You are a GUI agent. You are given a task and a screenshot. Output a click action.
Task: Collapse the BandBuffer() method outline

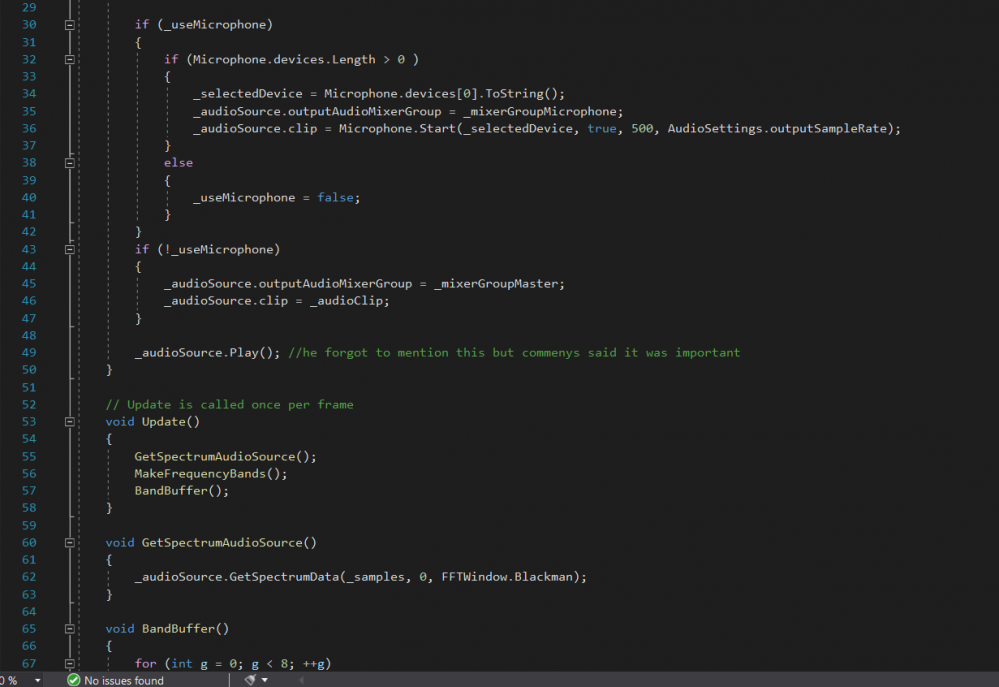coord(69,629)
